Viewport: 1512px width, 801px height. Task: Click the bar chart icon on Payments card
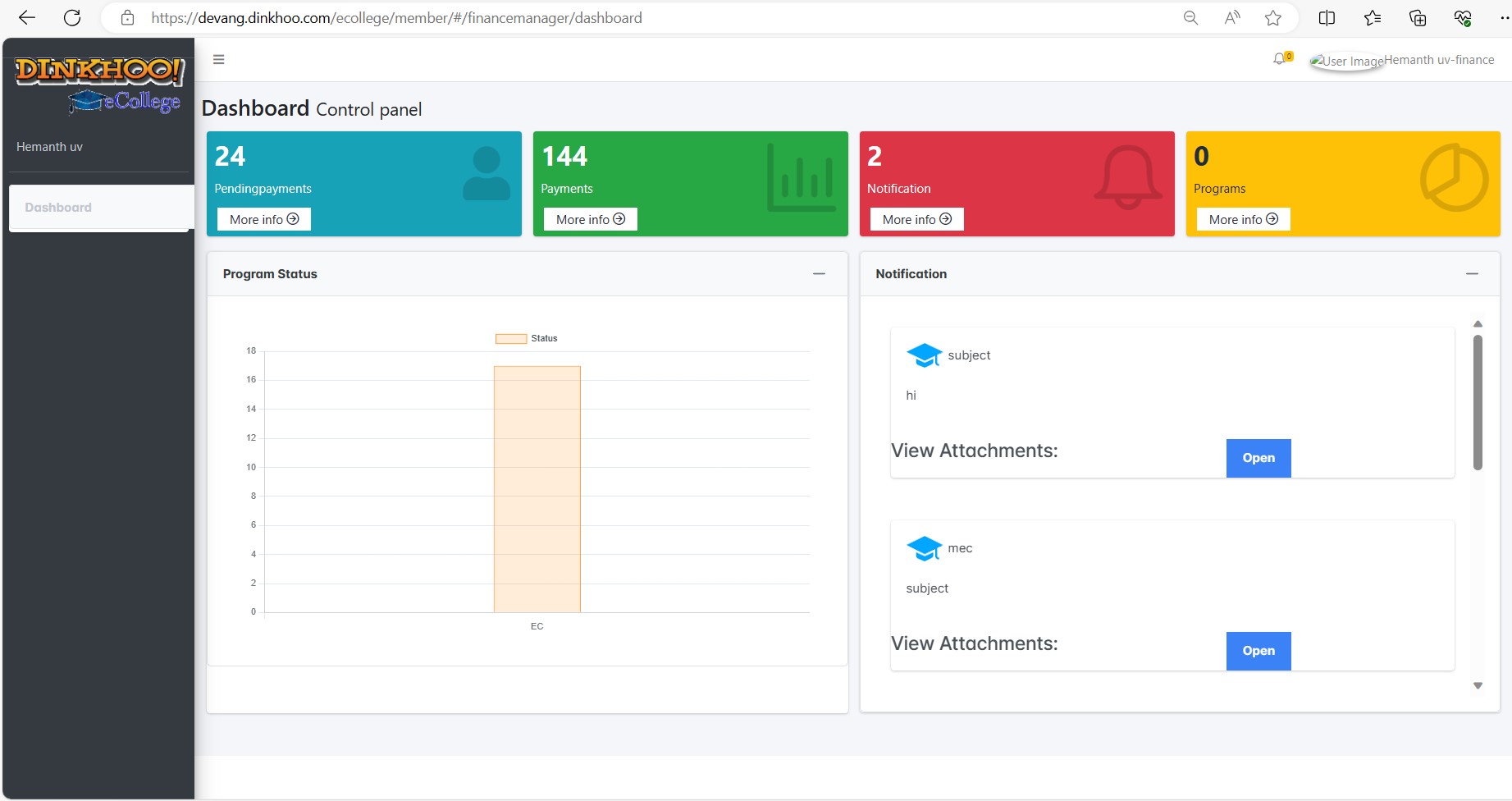coord(801,177)
